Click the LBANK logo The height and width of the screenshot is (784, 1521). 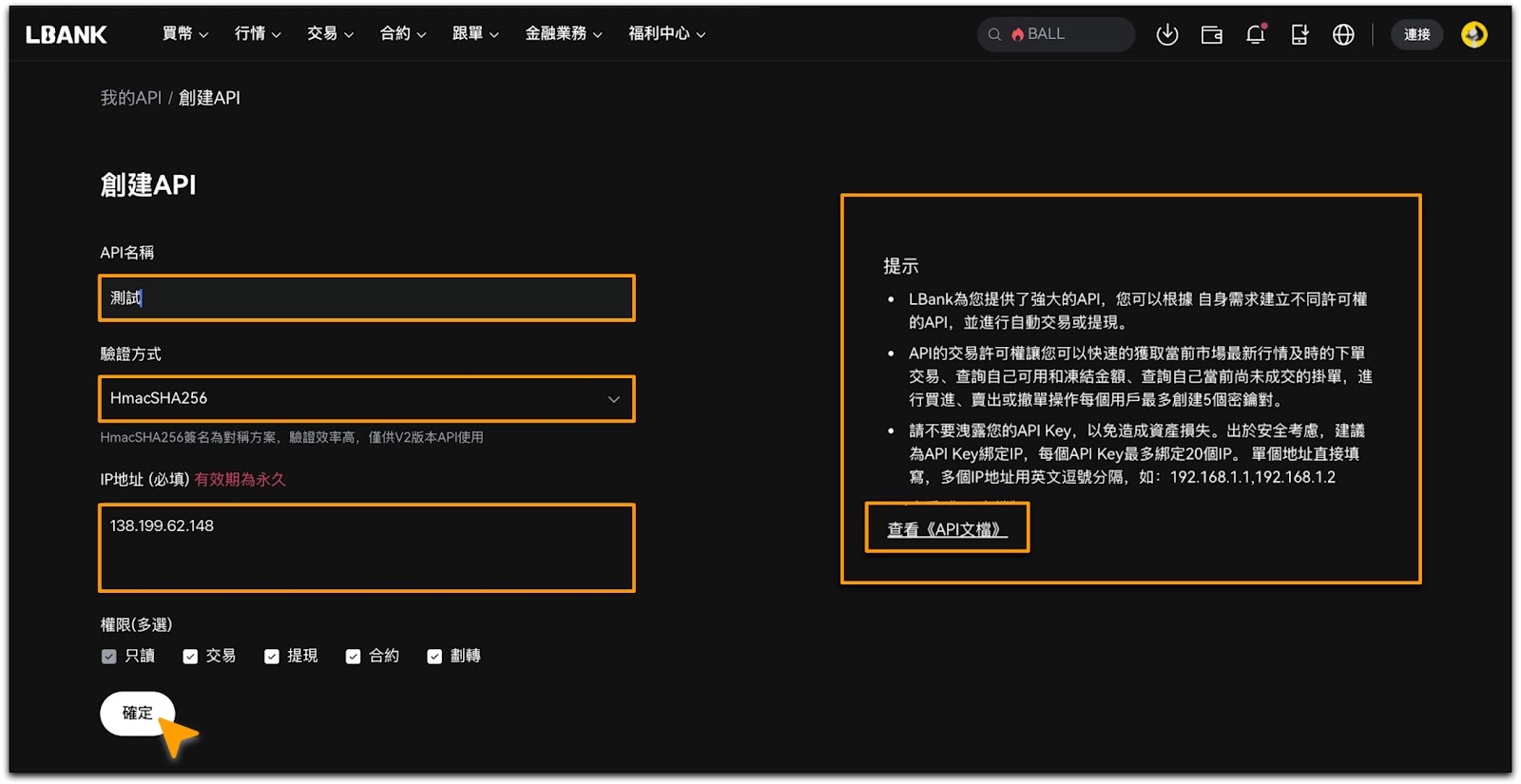point(66,34)
